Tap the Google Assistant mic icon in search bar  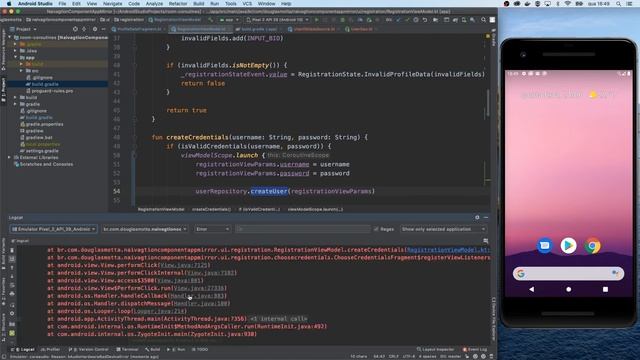click(615, 273)
